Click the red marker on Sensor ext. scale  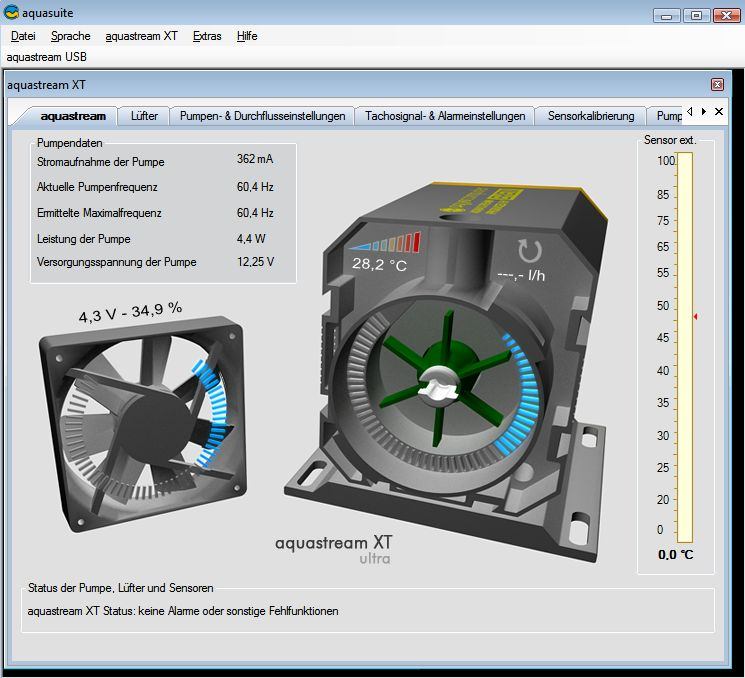[695, 316]
